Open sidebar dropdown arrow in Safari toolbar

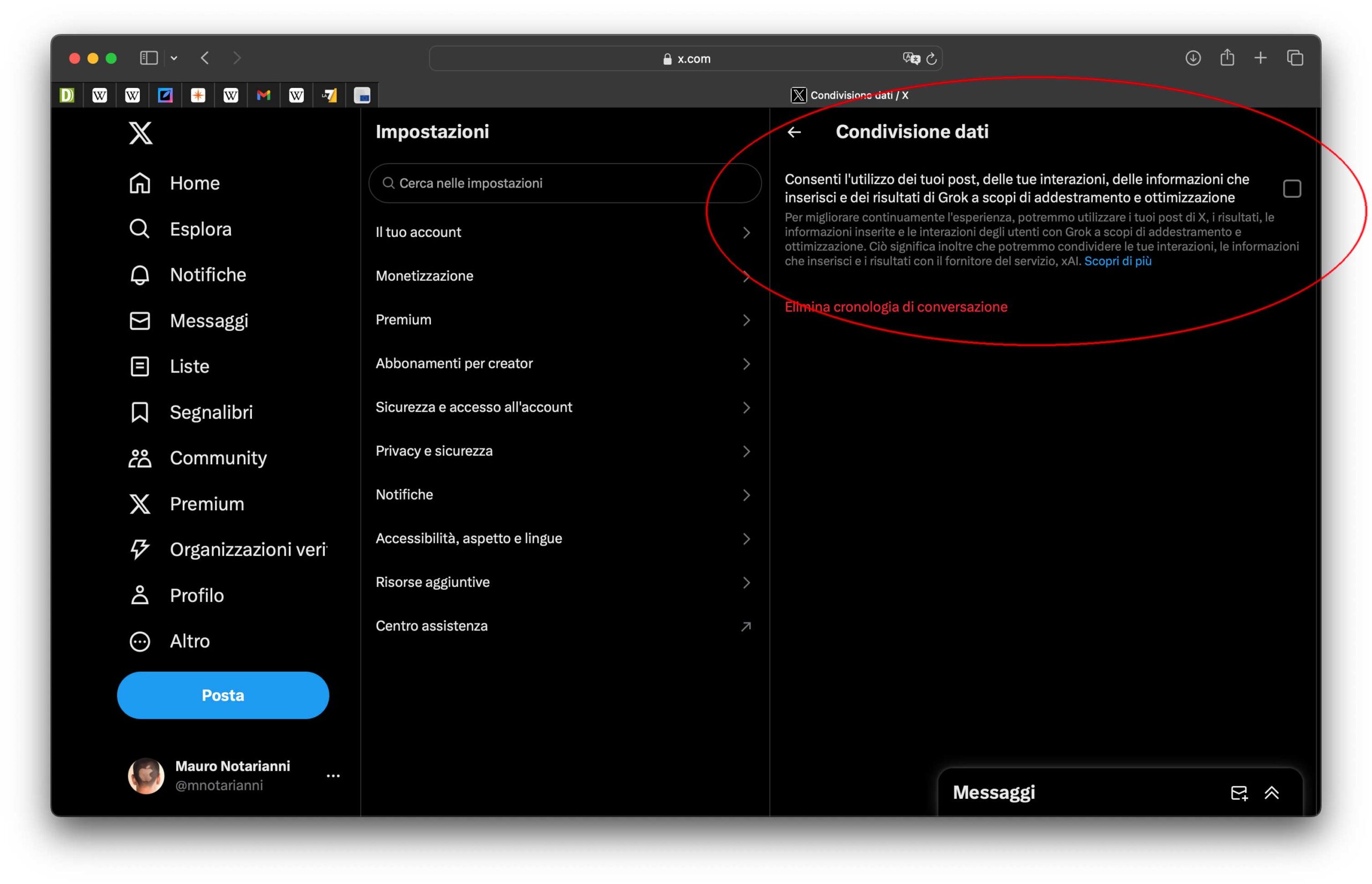tap(174, 58)
